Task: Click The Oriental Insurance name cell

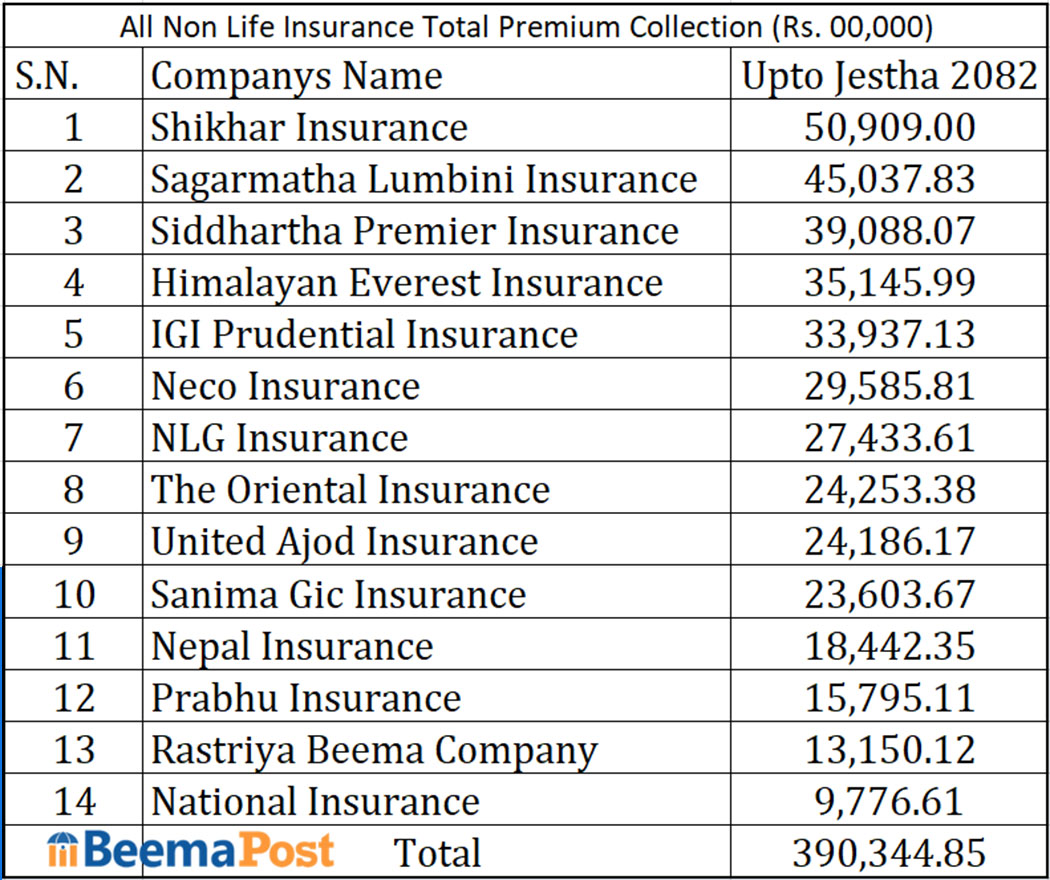Action: pyautogui.click(x=350, y=490)
